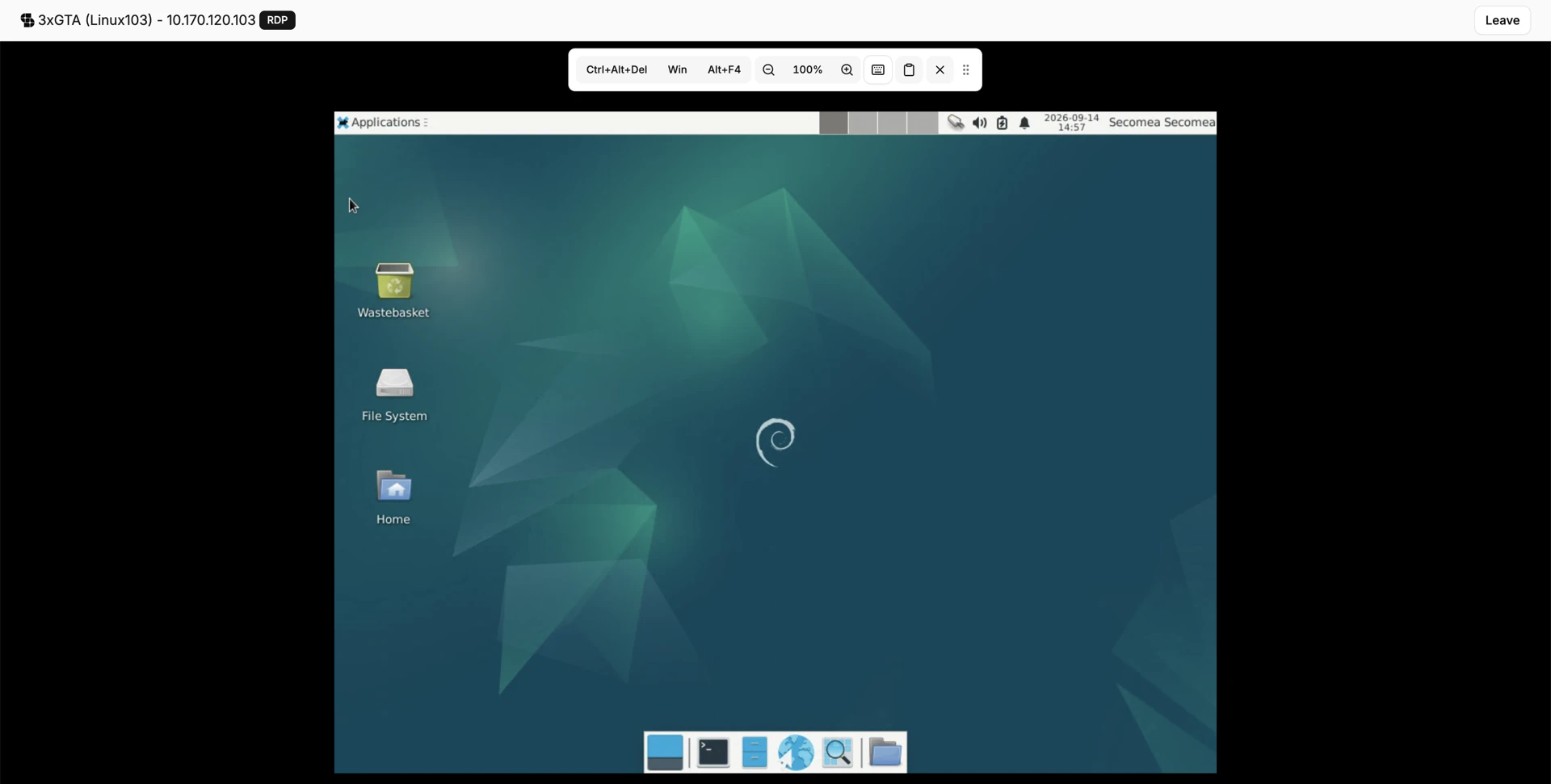Click the battery power manager icon
This screenshot has width=1551, height=784.
click(1002, 123)
